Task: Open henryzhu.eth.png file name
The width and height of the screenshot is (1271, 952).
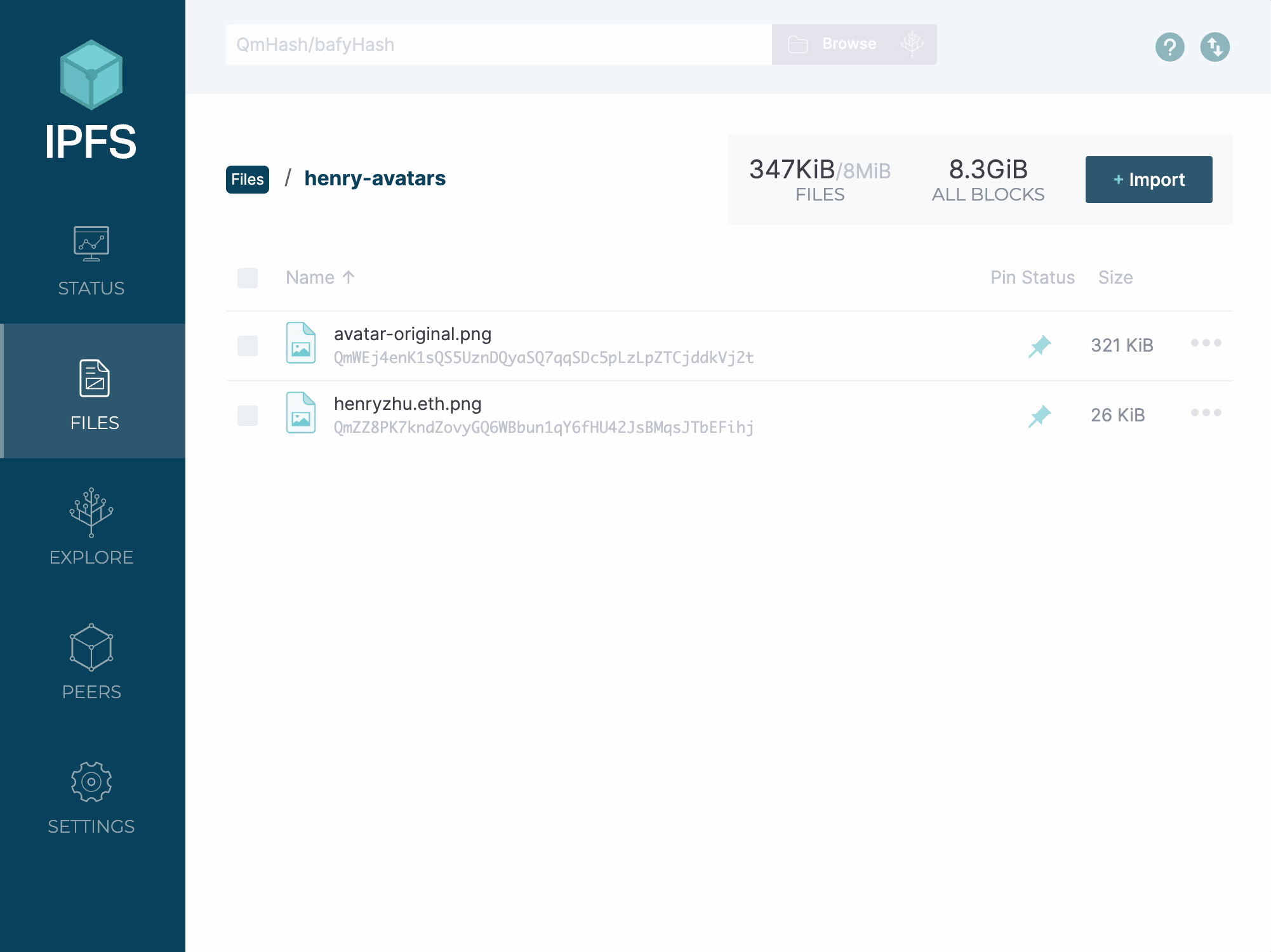Action: 408,404
